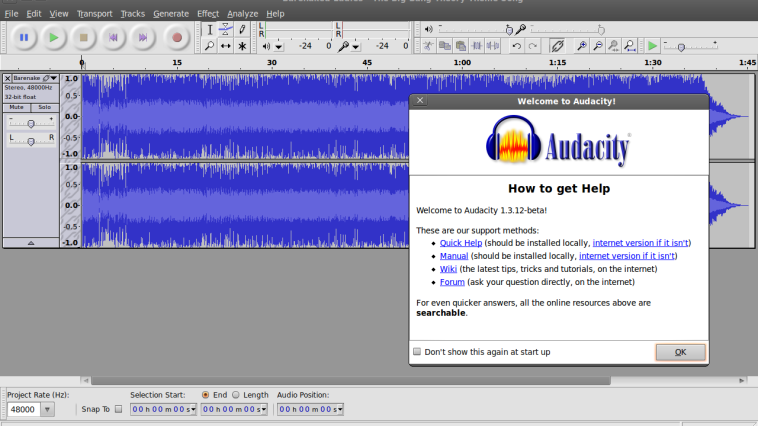The height and width of the screenshot is (426, 758).
Task: Adjust the track gain slider
Action: point(31,123)
